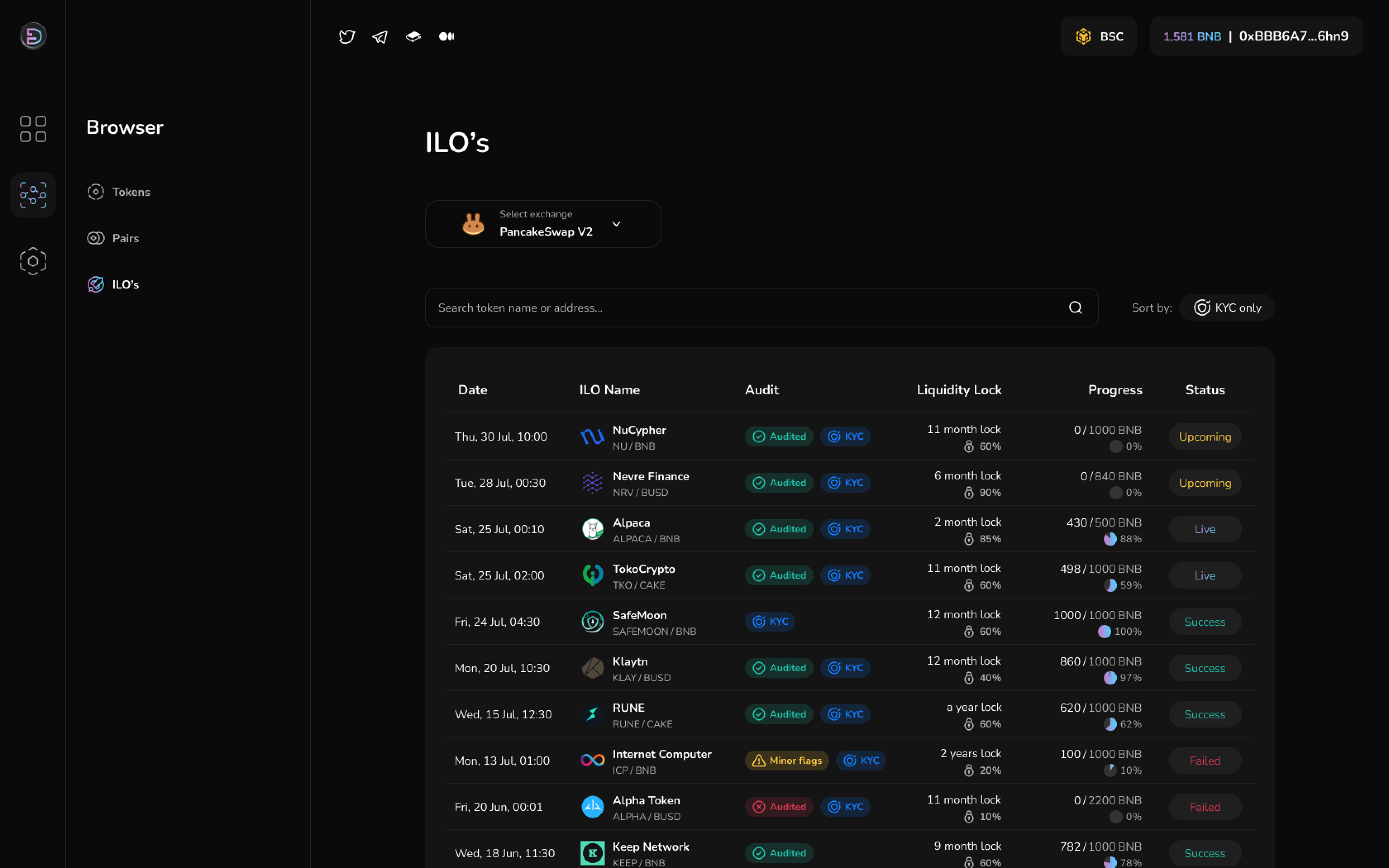Click the Keep Network logo
1389x868 pixels.
(592, 853)
